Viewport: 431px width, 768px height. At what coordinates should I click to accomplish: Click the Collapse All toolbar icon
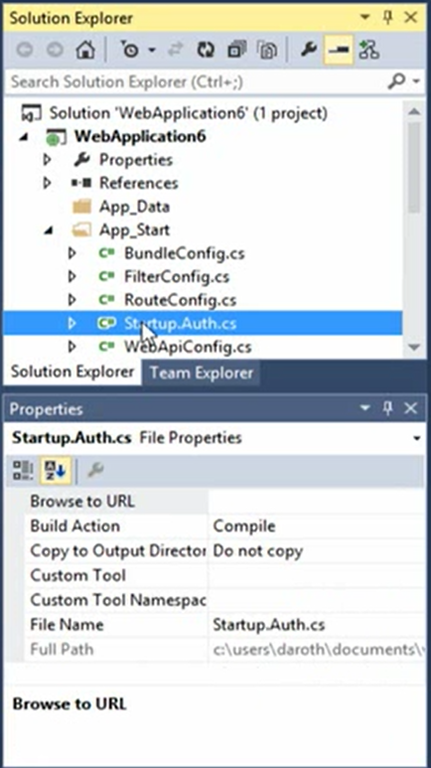pos(237,50)
